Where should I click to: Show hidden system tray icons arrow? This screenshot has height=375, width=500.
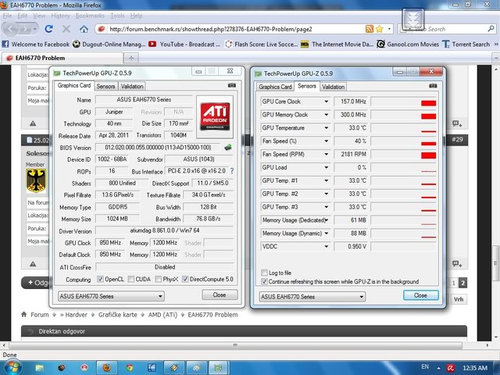pos(439,368)
